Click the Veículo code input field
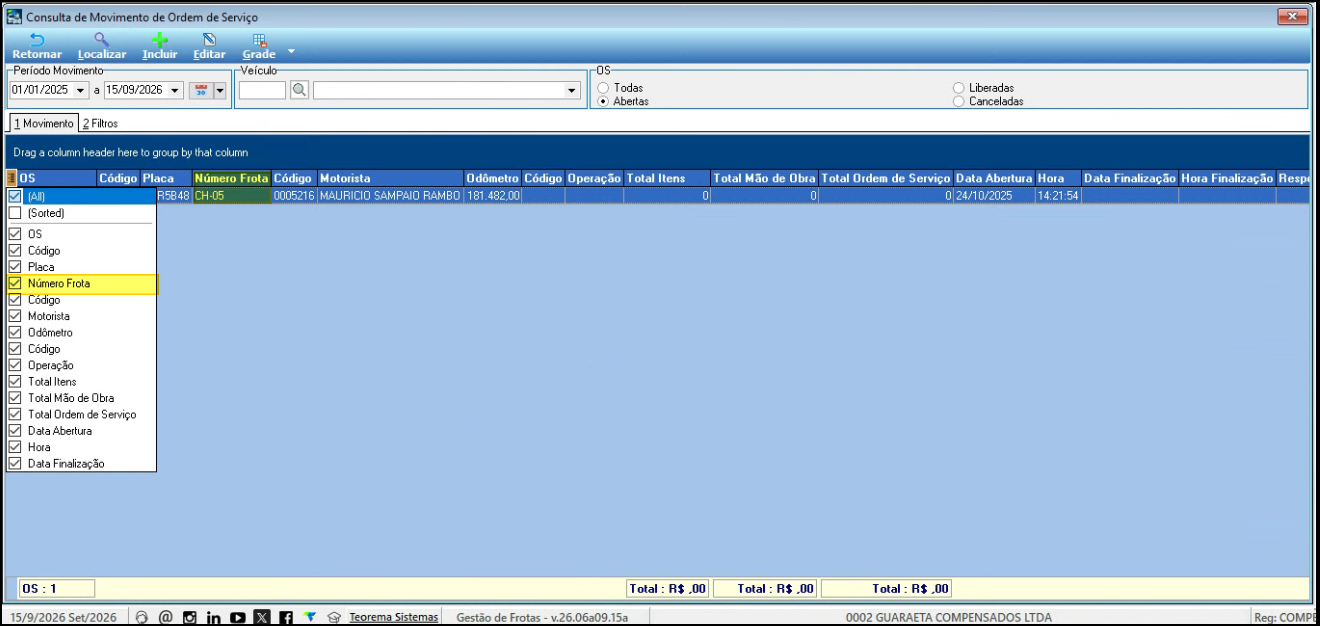This screenshot has width=1320, height=626. point(262,90)
